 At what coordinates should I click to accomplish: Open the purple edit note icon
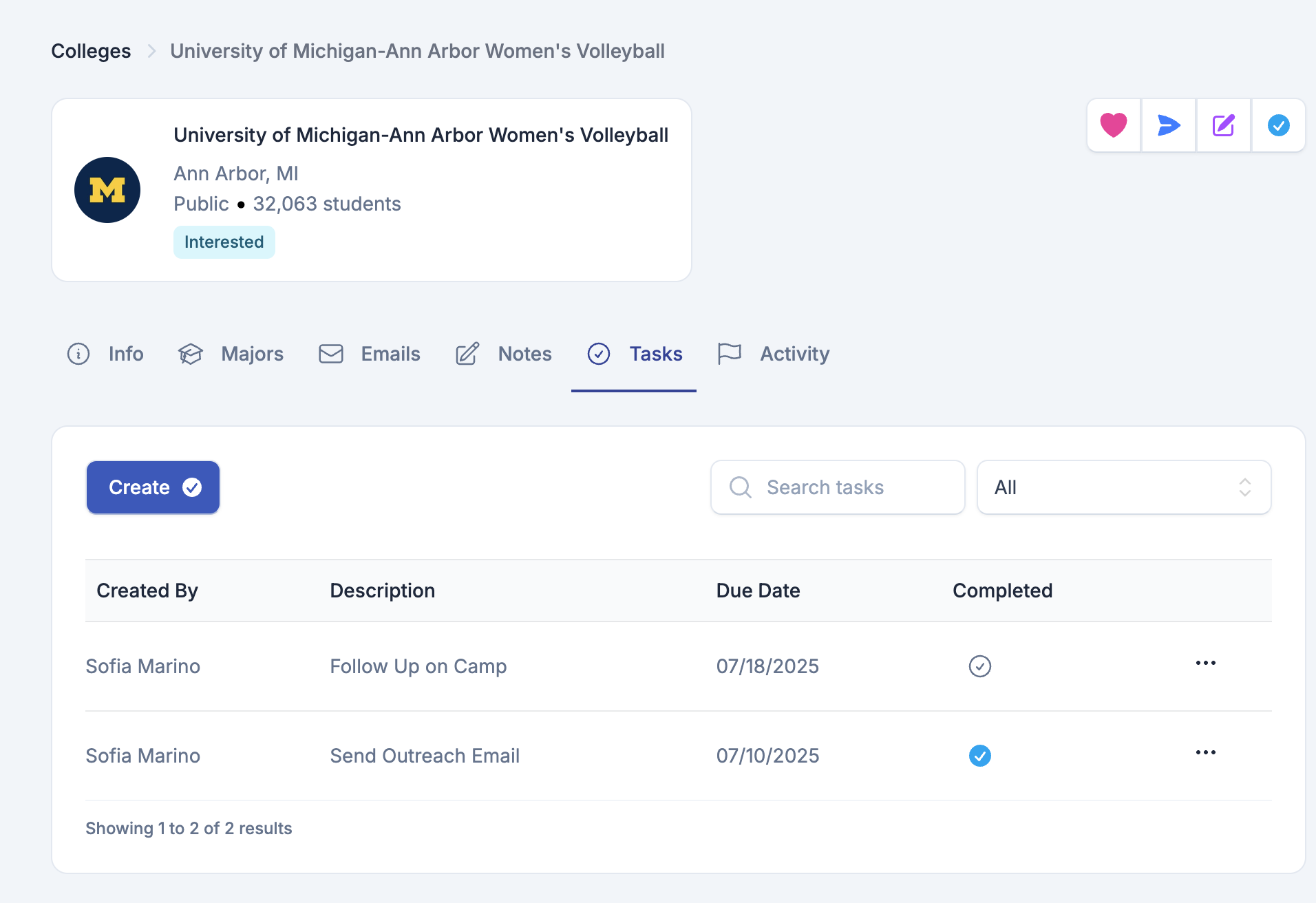tap(1224, 125)
